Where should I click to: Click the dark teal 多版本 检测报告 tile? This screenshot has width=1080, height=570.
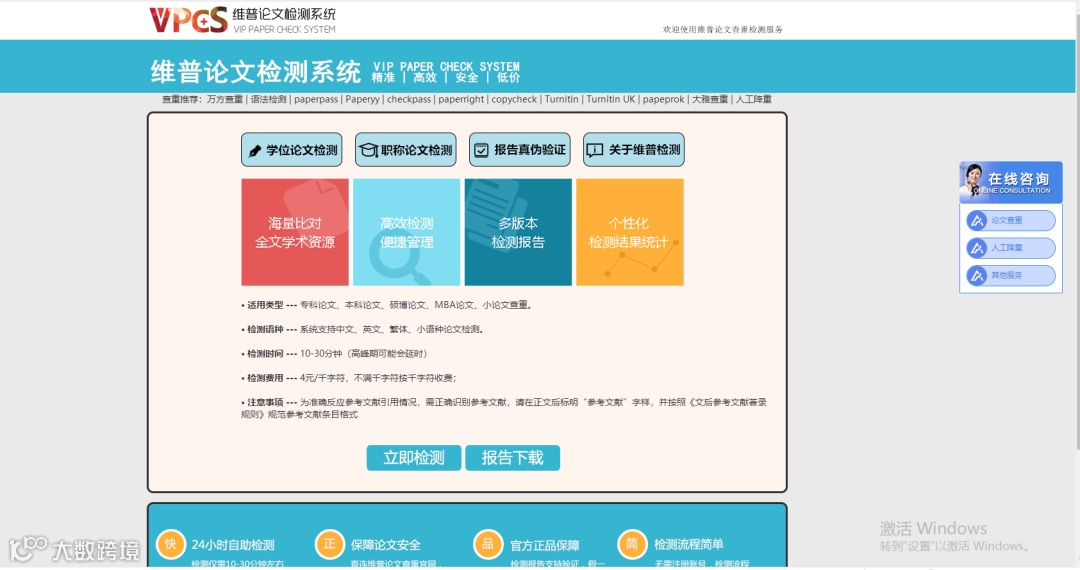coord(518,232)
